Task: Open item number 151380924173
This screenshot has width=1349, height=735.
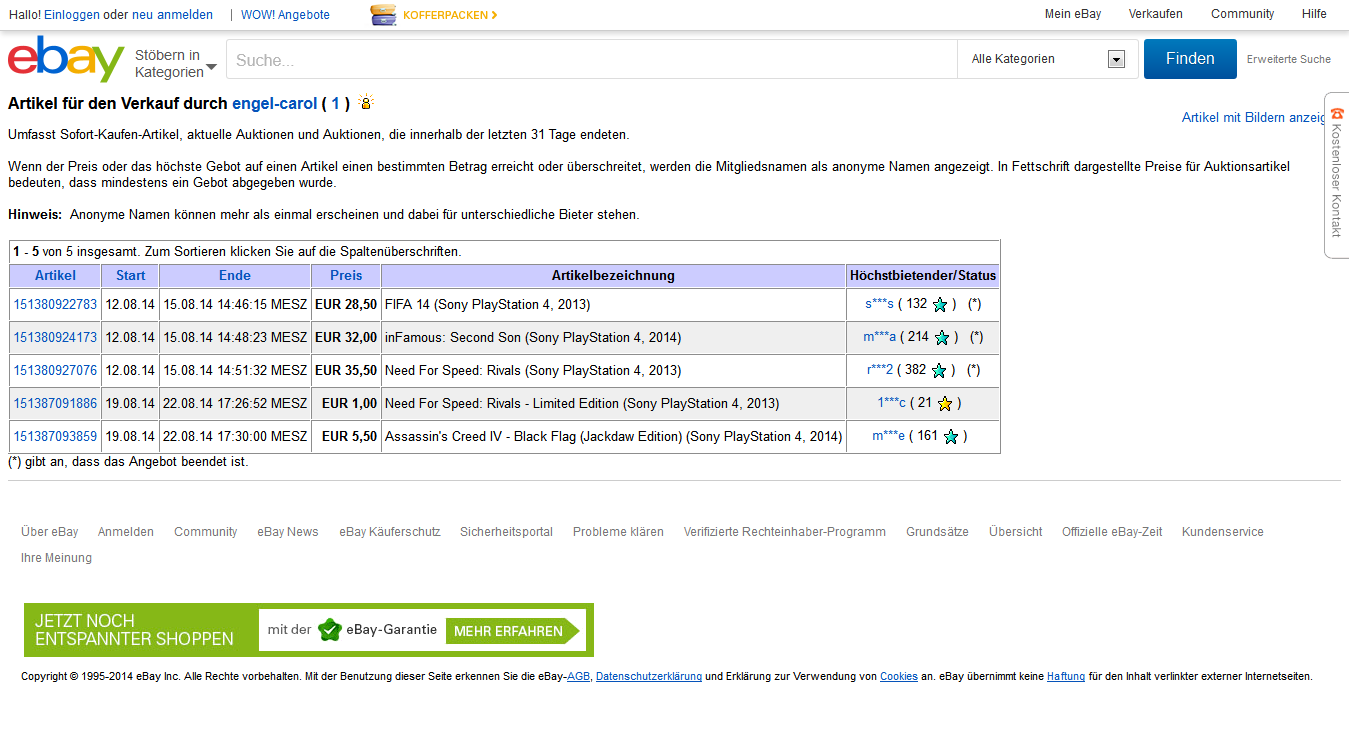Action: click(55, 337)
